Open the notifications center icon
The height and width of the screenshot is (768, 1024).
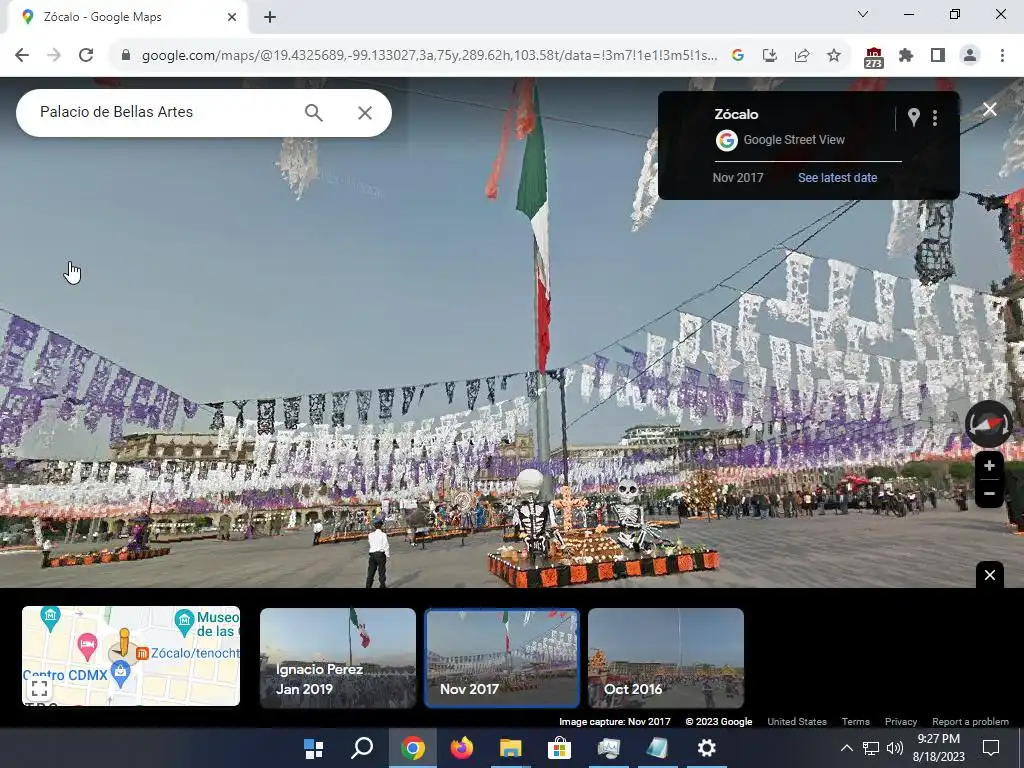991,748
